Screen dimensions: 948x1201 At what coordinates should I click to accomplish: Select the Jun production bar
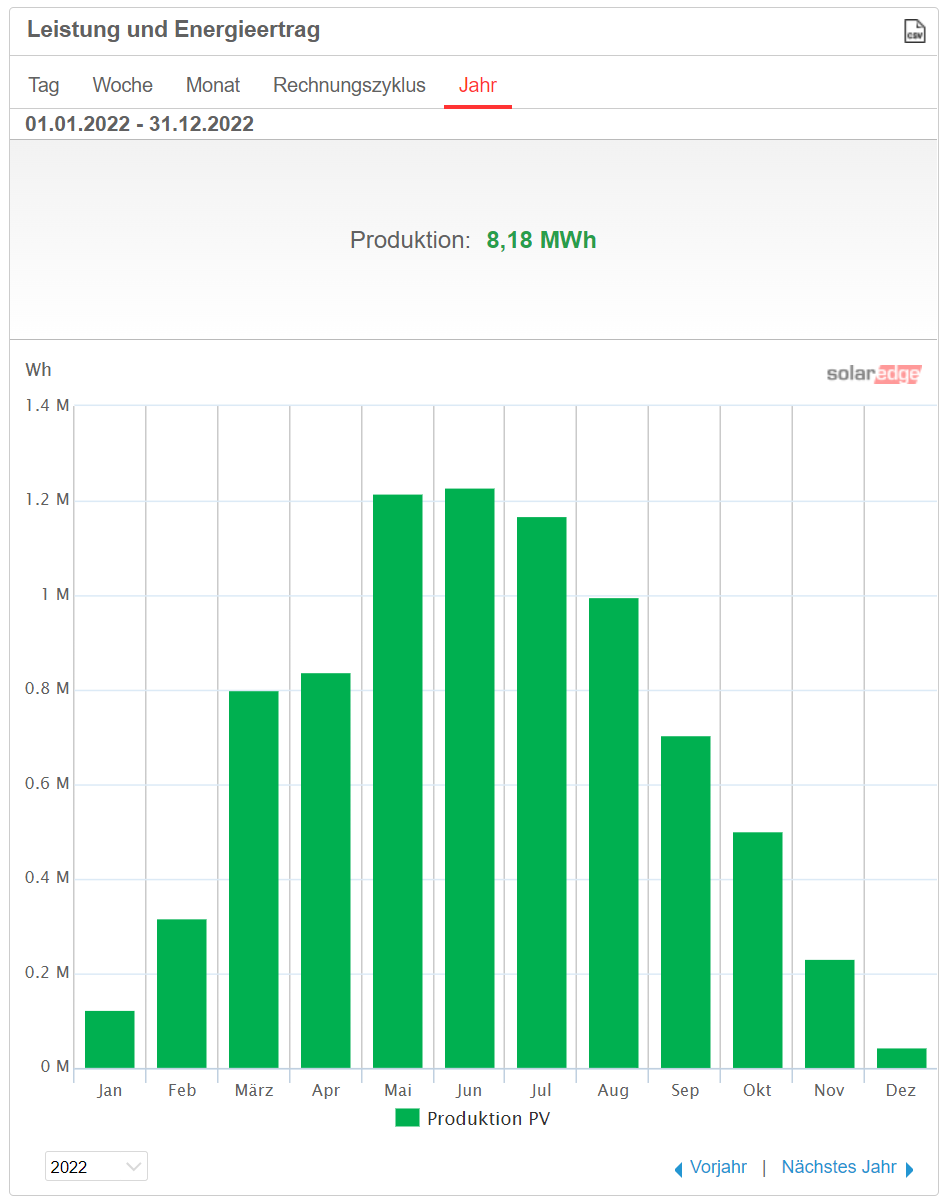pos(470,778)
